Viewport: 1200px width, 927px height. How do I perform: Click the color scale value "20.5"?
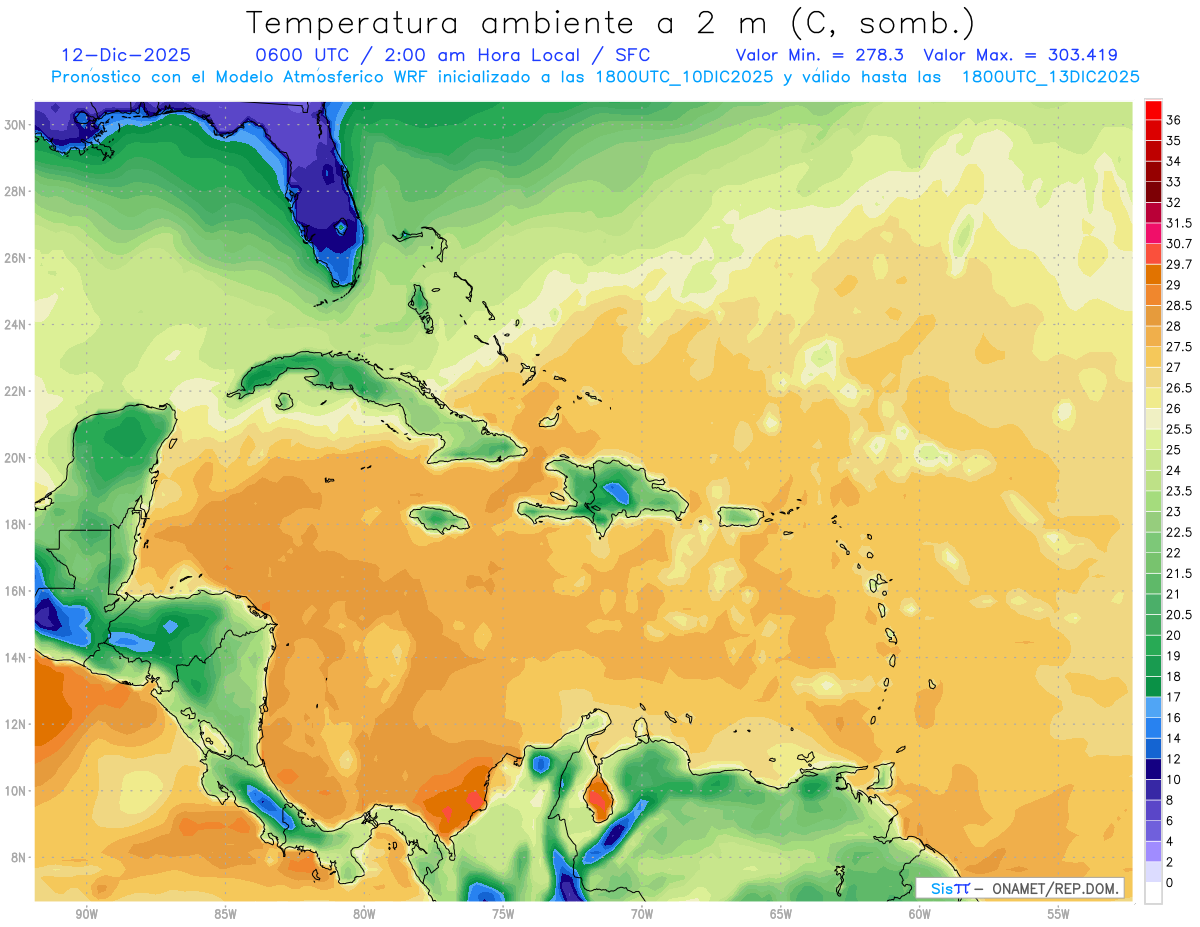pyautogui.click(x=1179, y=615)
